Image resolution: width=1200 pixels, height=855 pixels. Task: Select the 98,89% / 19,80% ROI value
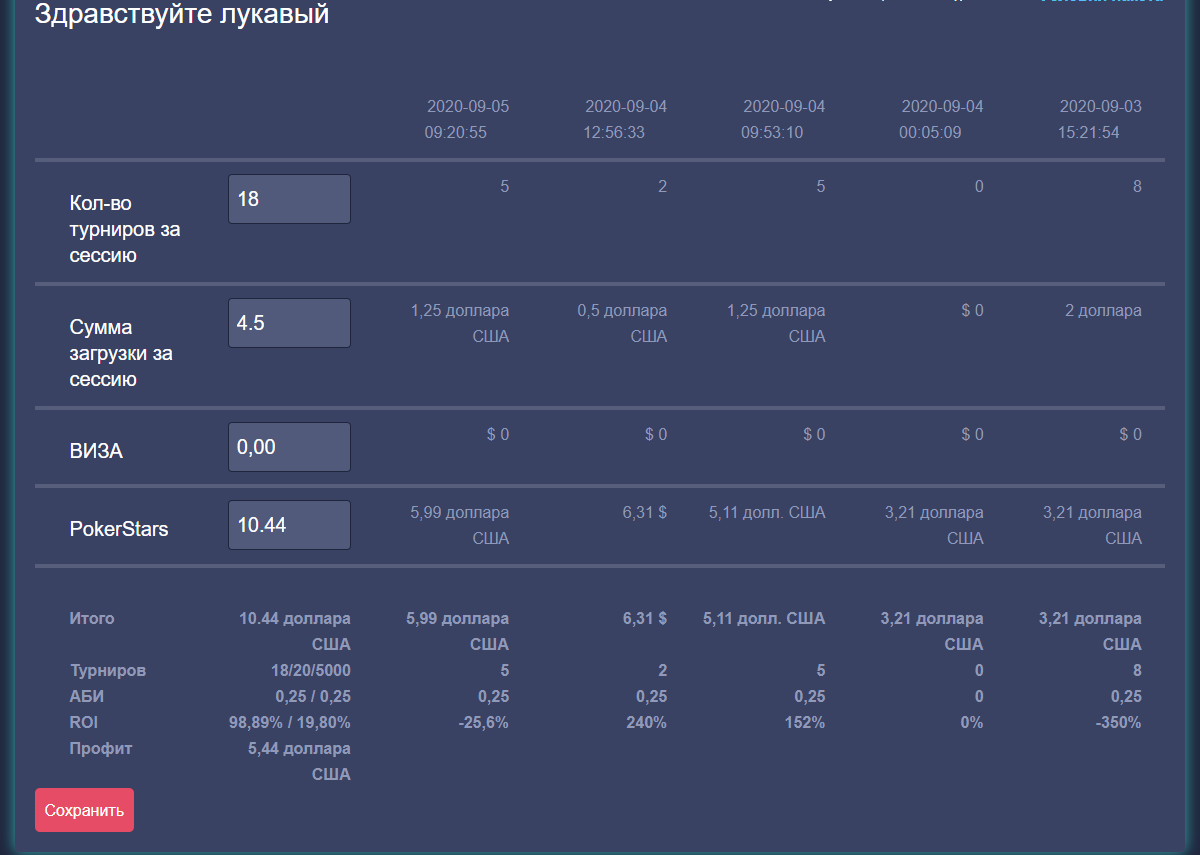click(x=290, y=722)
